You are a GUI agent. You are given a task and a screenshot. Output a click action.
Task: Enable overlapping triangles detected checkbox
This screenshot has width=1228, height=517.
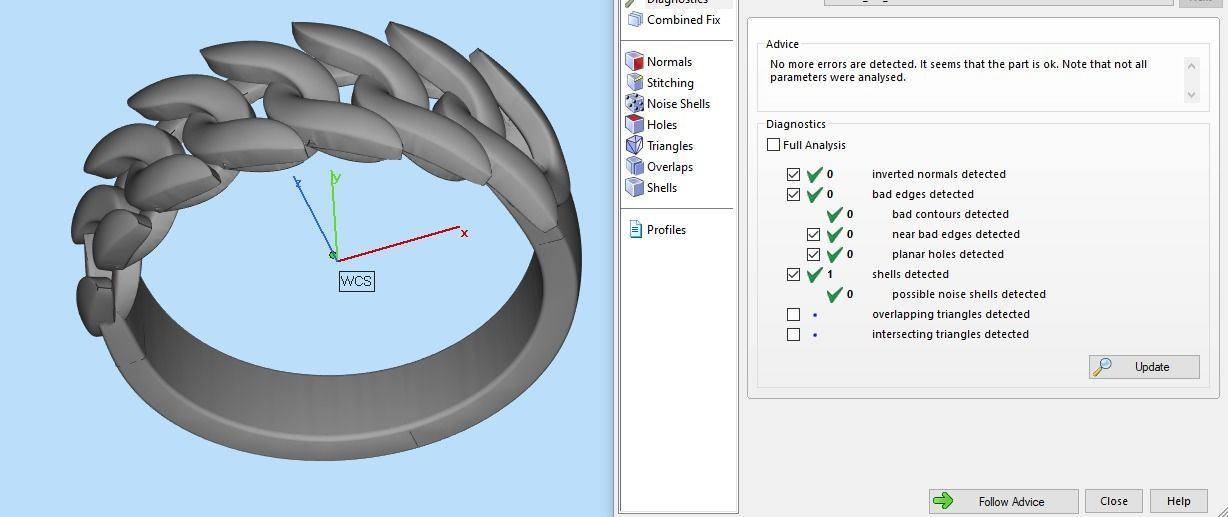pos(793,314)
